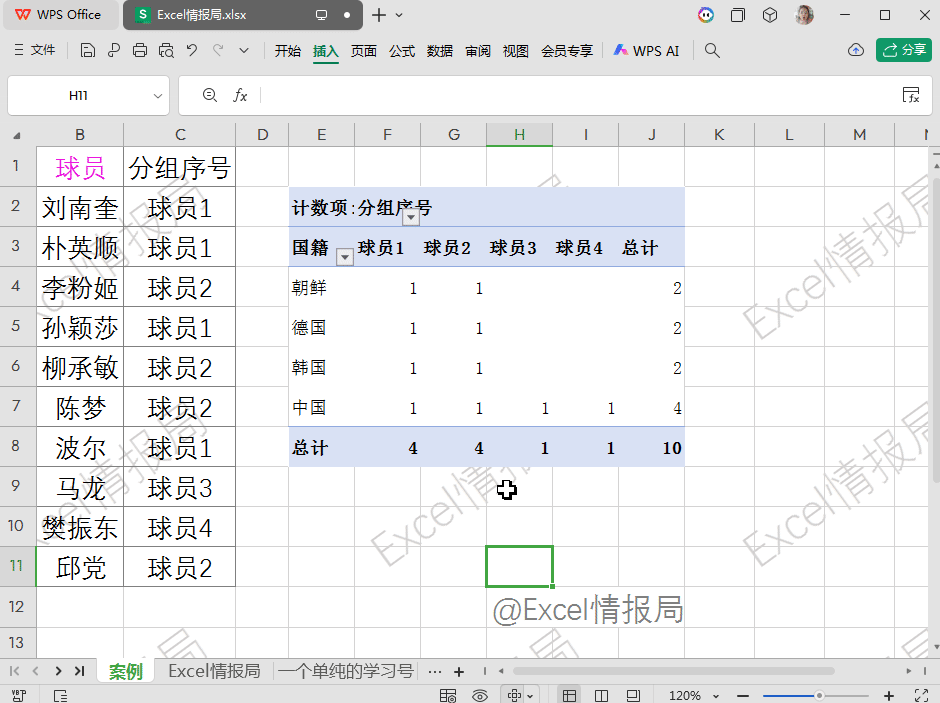Image resolution: width=940 pixels, height=703 pixels.
Task: Click the Name Box showing H11
Action: 78,96
